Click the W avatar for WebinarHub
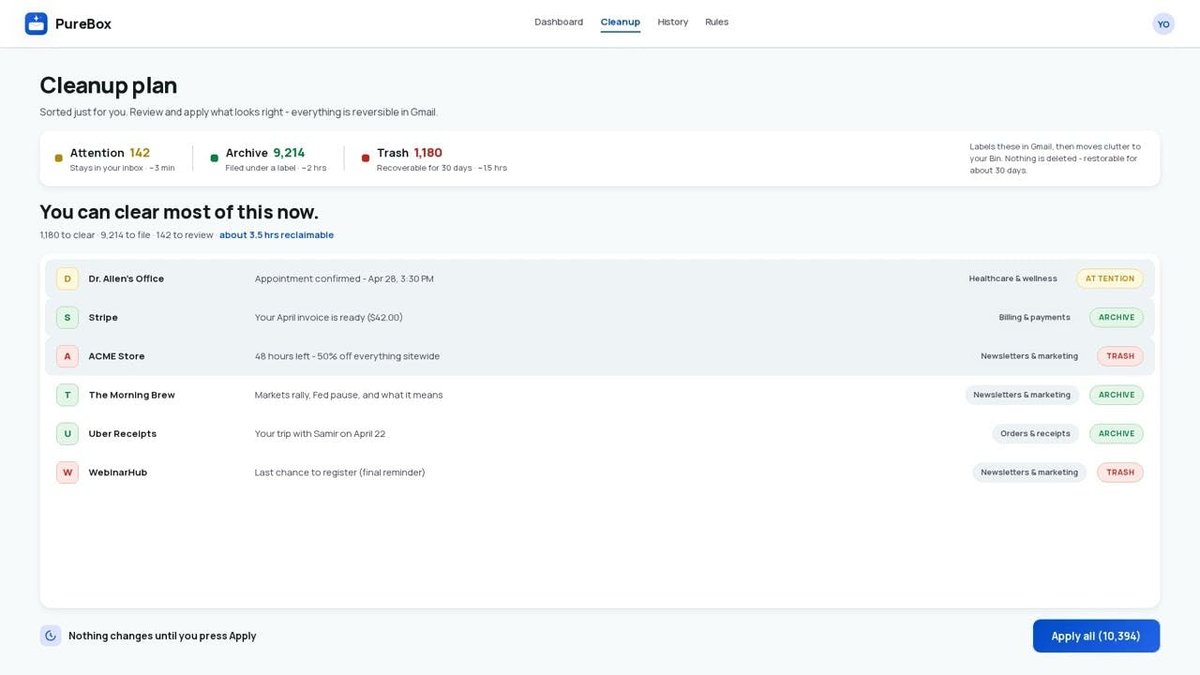Screen dimensions: 1200x675 click(x=67, y=473)
